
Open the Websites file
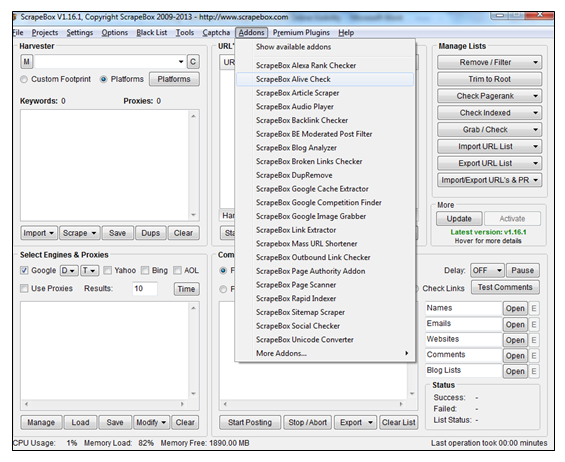[515, 340]
